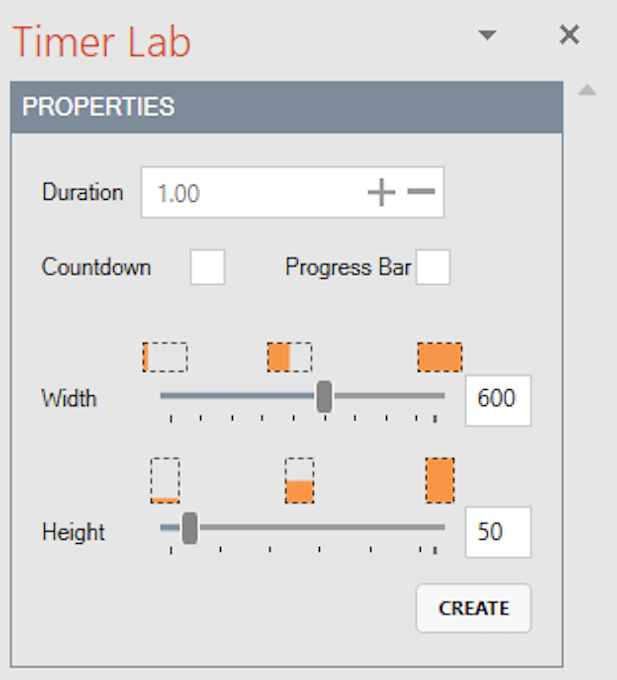Click the Width slider handle

[x=324, y=396]
